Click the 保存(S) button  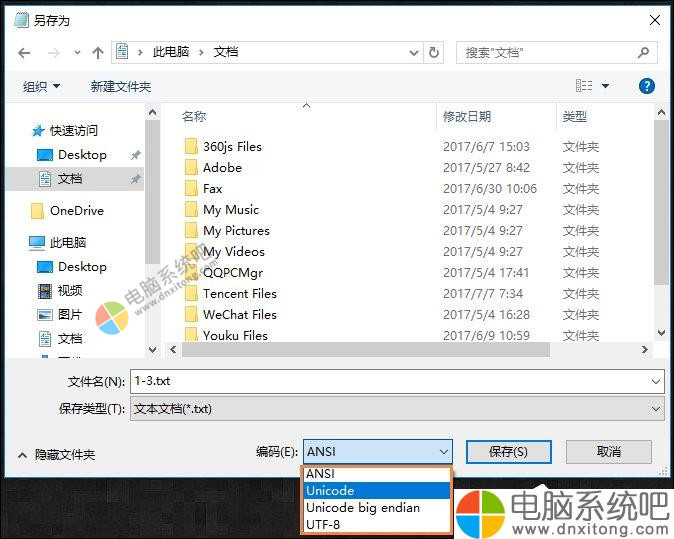coord(509,452)
